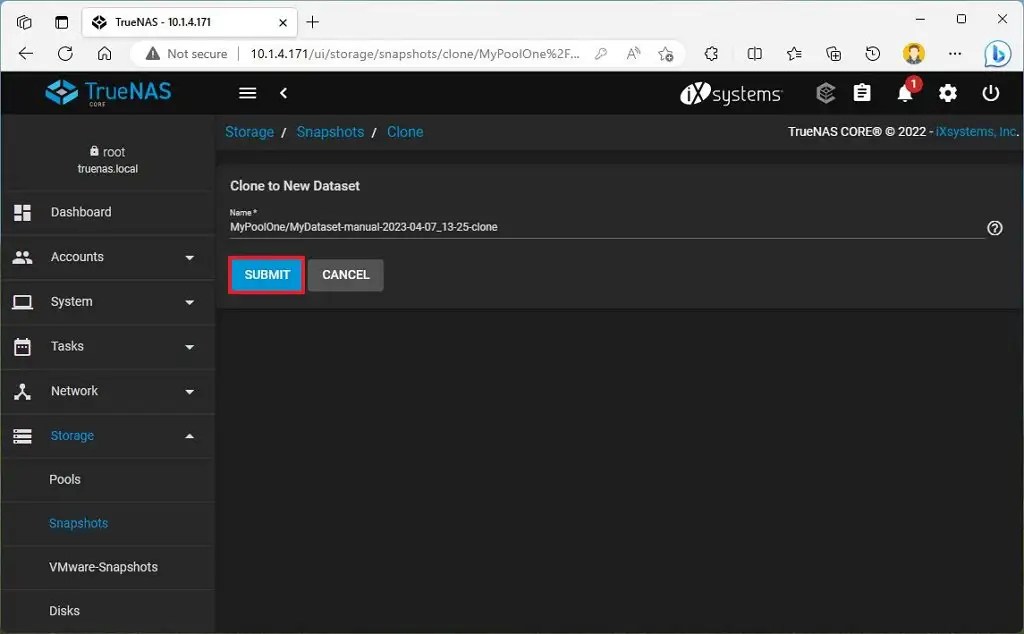Viewport: 1024px width, 634px height.
Task: Click the Edge Copilot icon in the toolbar
Action: point(999,54)
